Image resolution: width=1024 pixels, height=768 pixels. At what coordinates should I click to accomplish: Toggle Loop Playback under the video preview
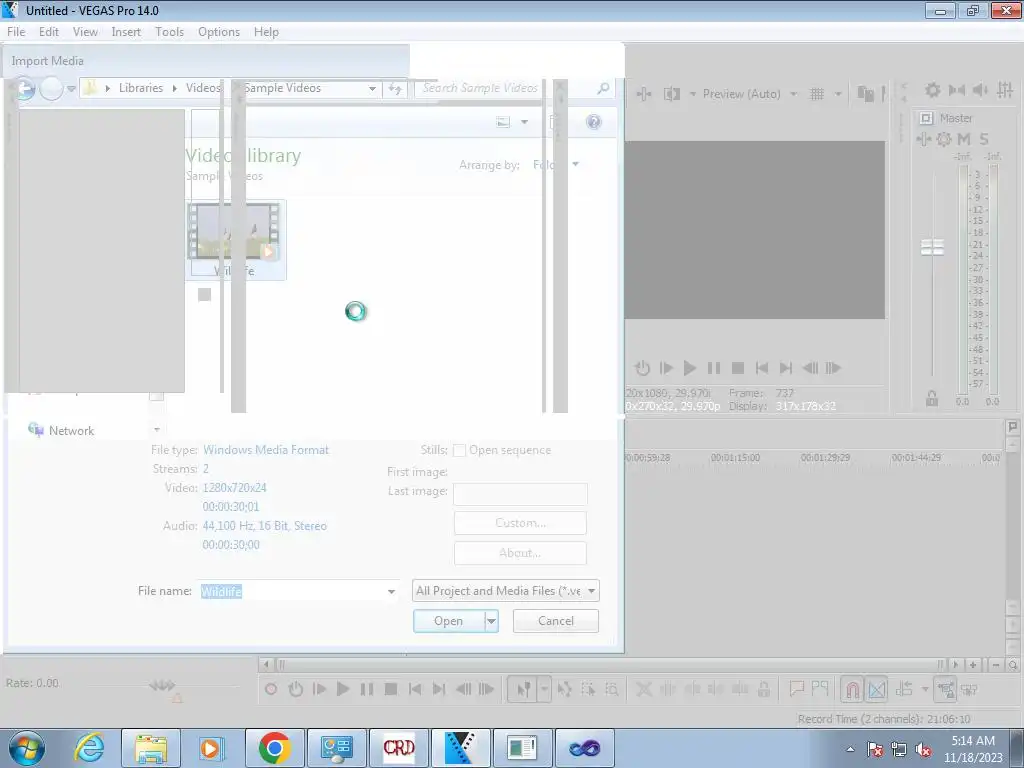(642, 368)
